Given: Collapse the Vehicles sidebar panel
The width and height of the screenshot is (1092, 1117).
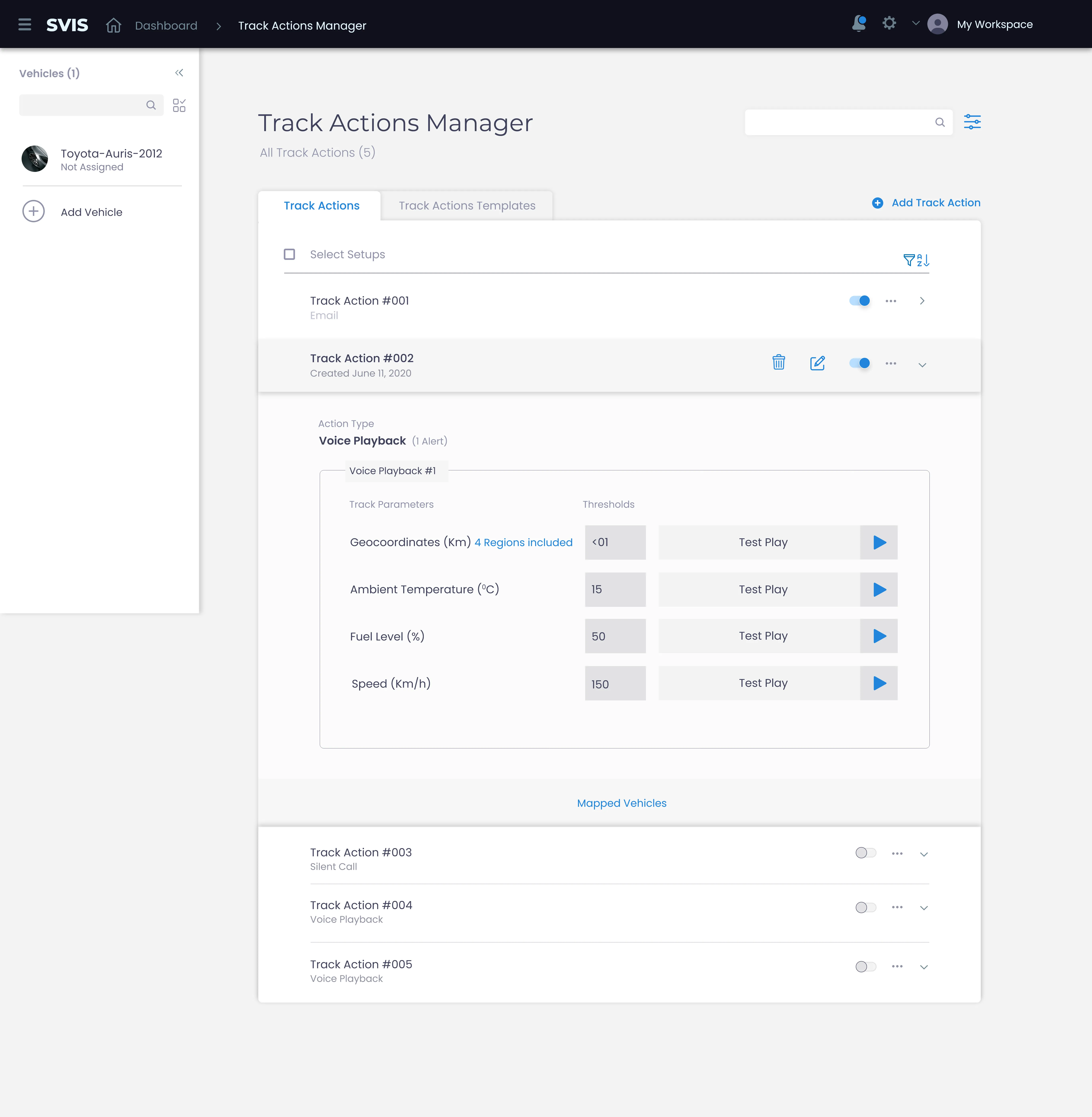Looking at the screenshot, I should point(179,73).
